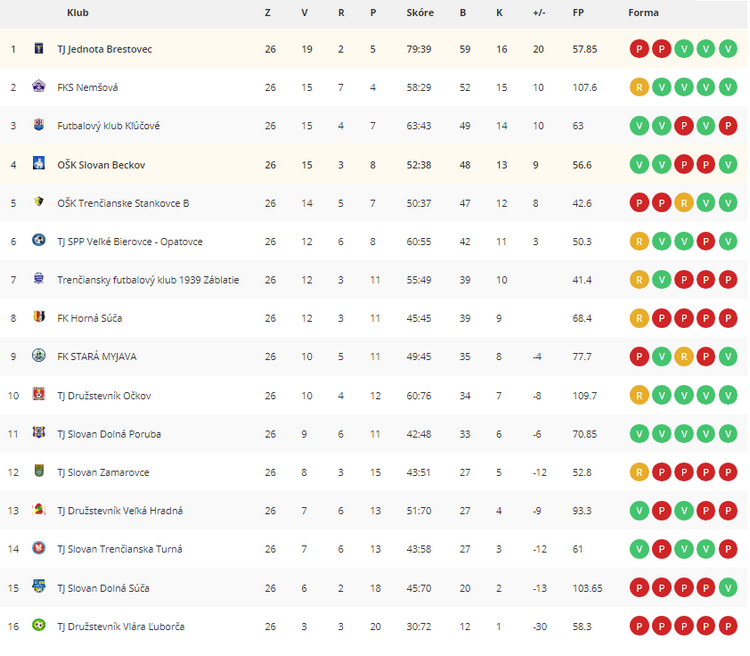Click the last green V form badge for Dolná Súča
750x656 pixels.
pyautogui.click(x=728, y=588)
